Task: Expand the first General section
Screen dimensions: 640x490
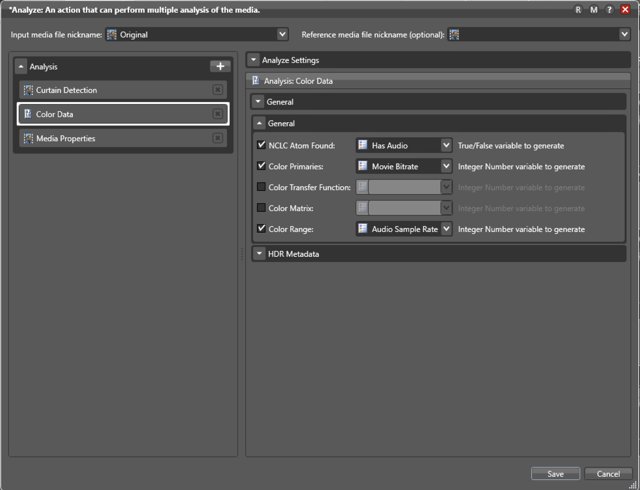Action: coord(258,101)
